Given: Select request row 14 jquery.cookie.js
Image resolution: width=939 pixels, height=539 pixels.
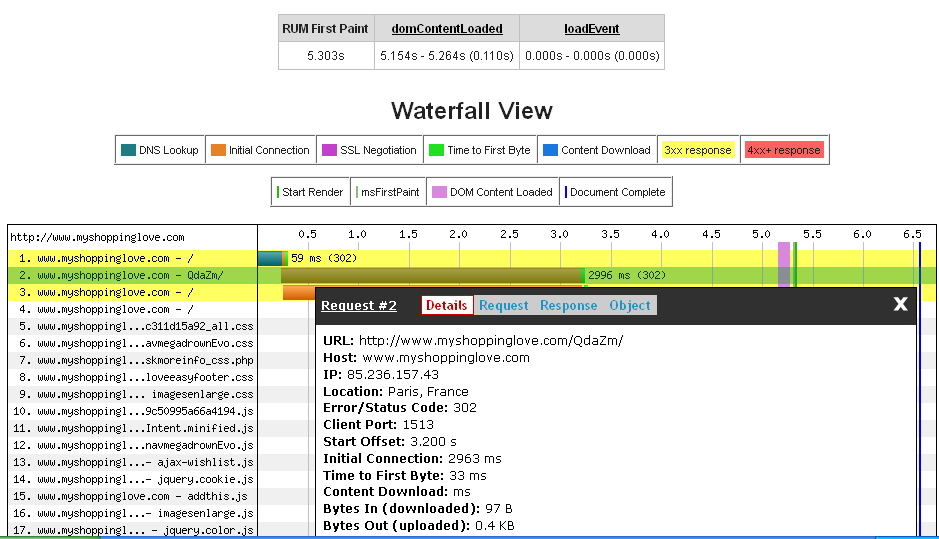Looking at the screenshot, I should [x=132, y=479].
